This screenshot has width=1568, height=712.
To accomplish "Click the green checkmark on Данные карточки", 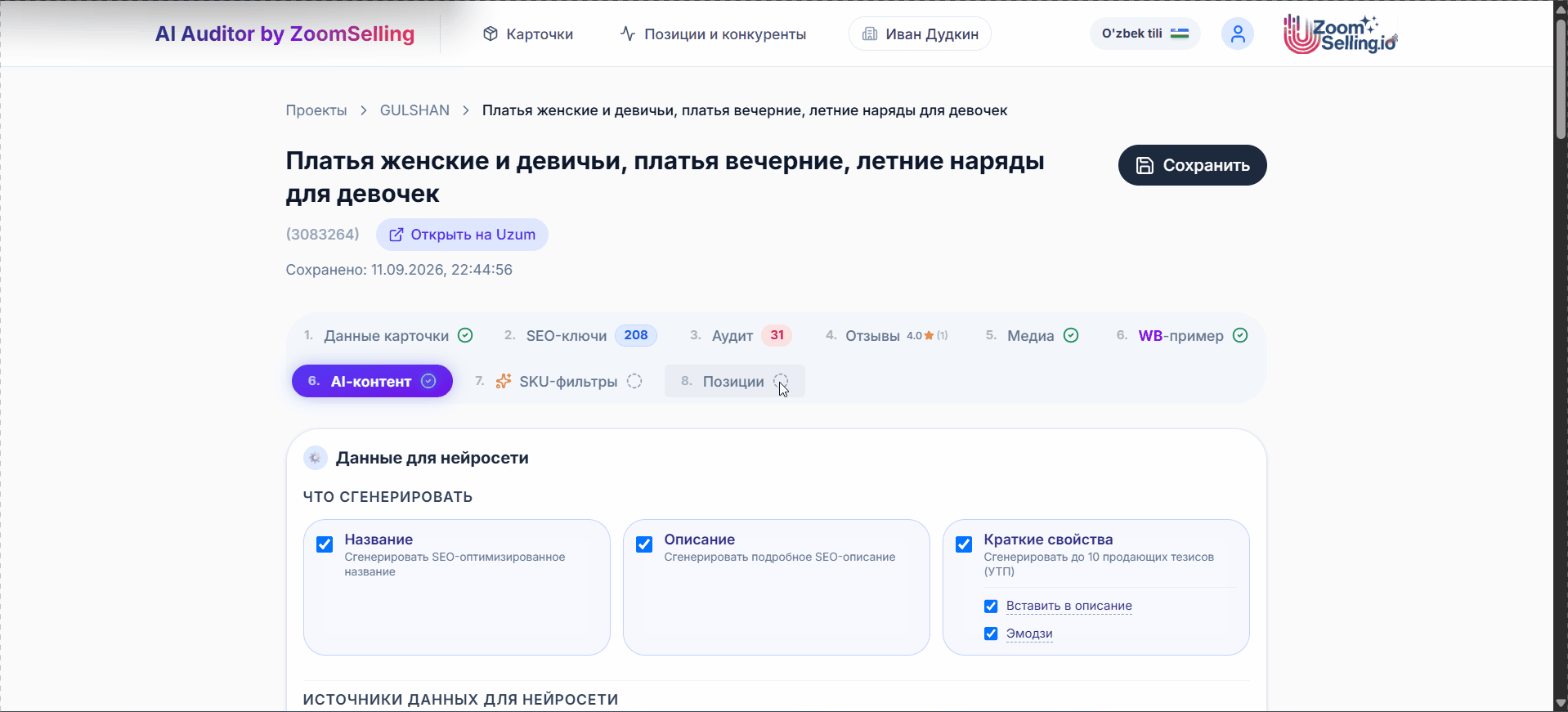I will click(465, 335).
